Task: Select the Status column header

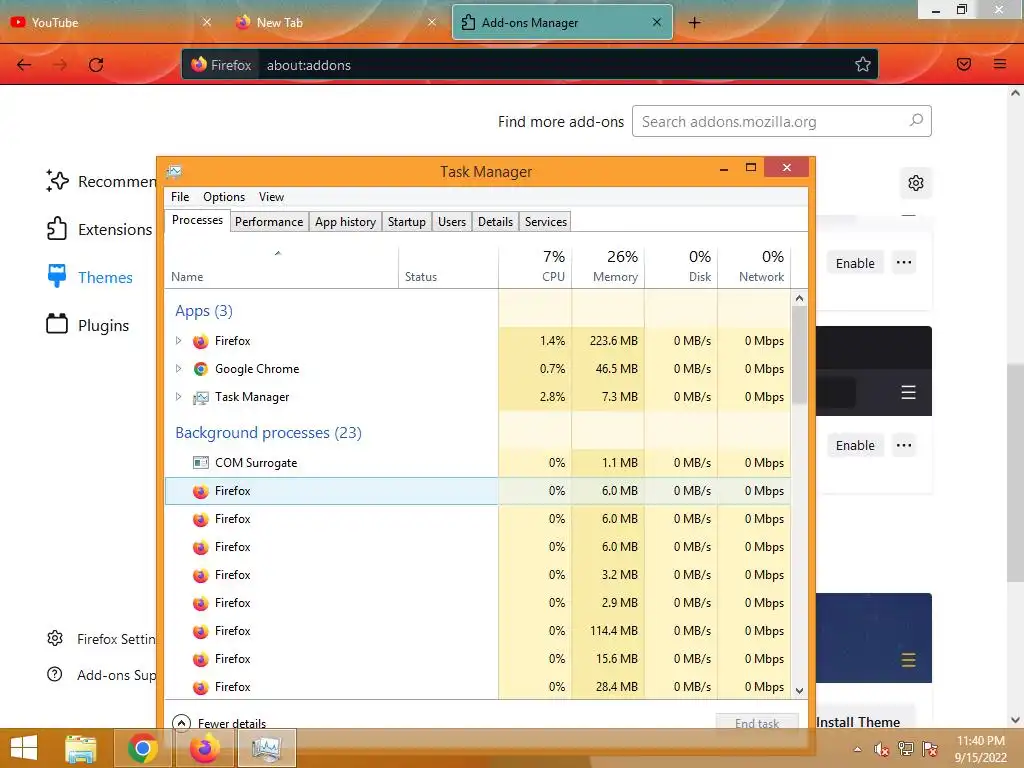Action: point(448,268)
